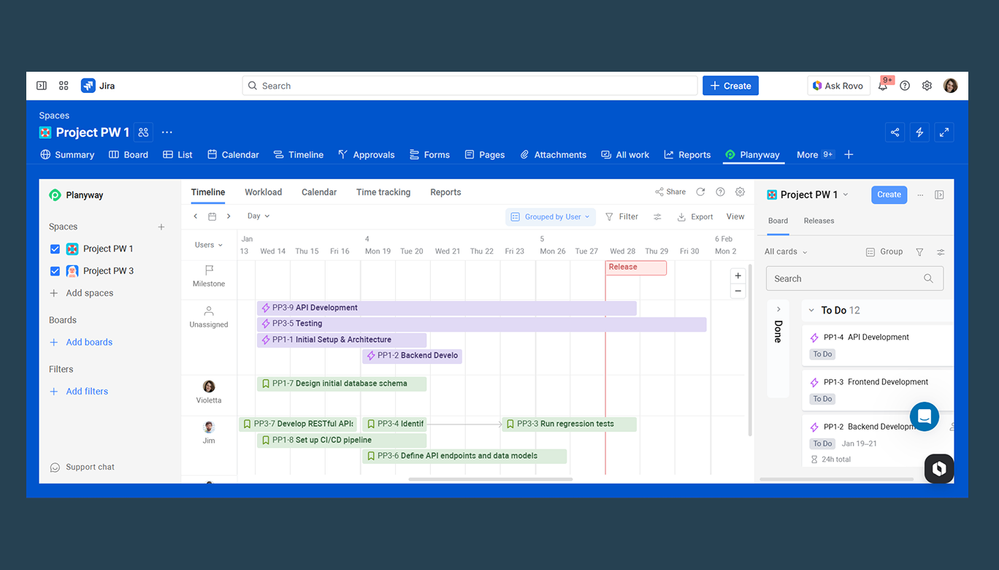Viewport: 999px width, 570px height.
Task: Uncheck the Project PW 3 space
Action: [x=55, y=271]
